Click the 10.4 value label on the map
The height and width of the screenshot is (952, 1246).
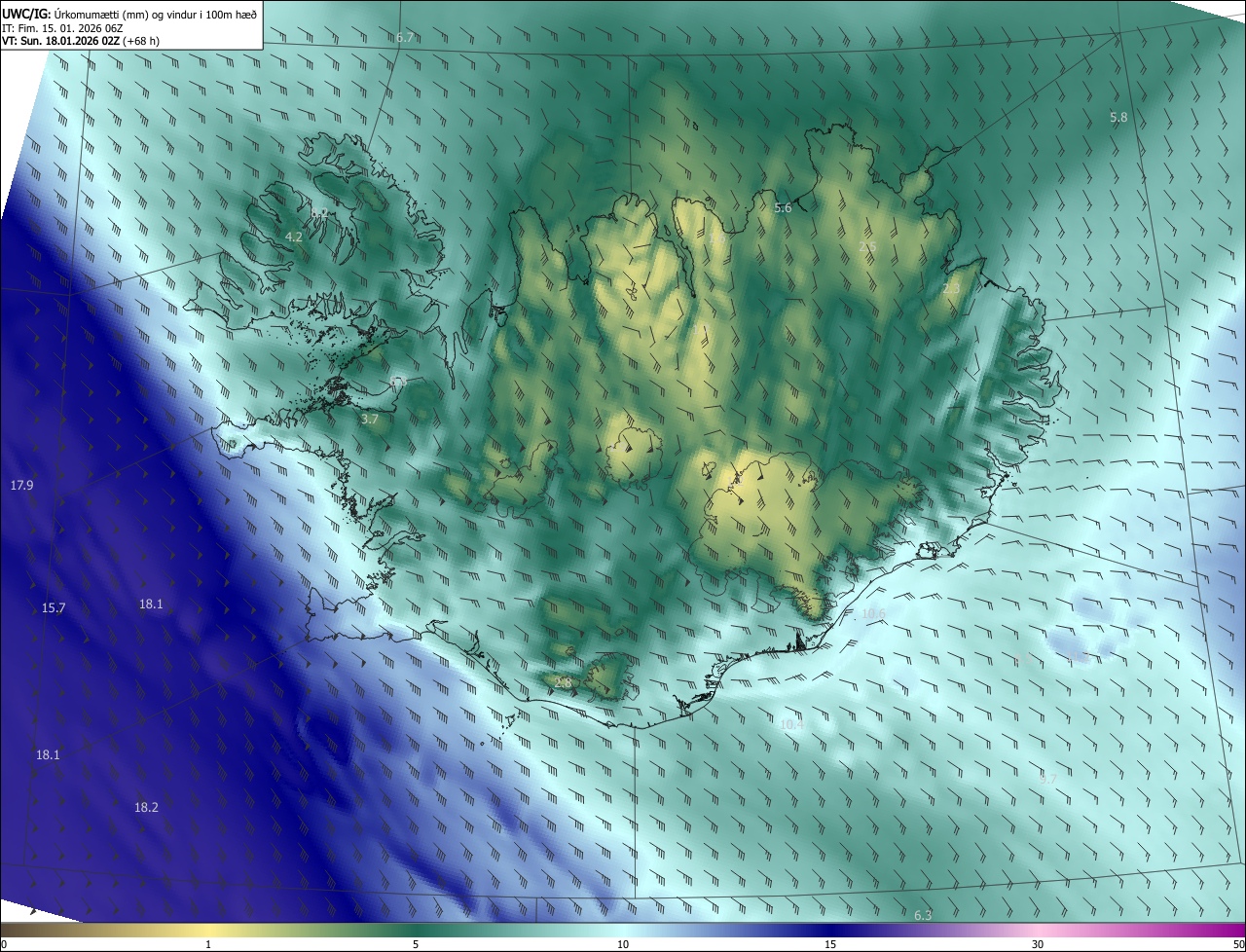click(791, 724)
